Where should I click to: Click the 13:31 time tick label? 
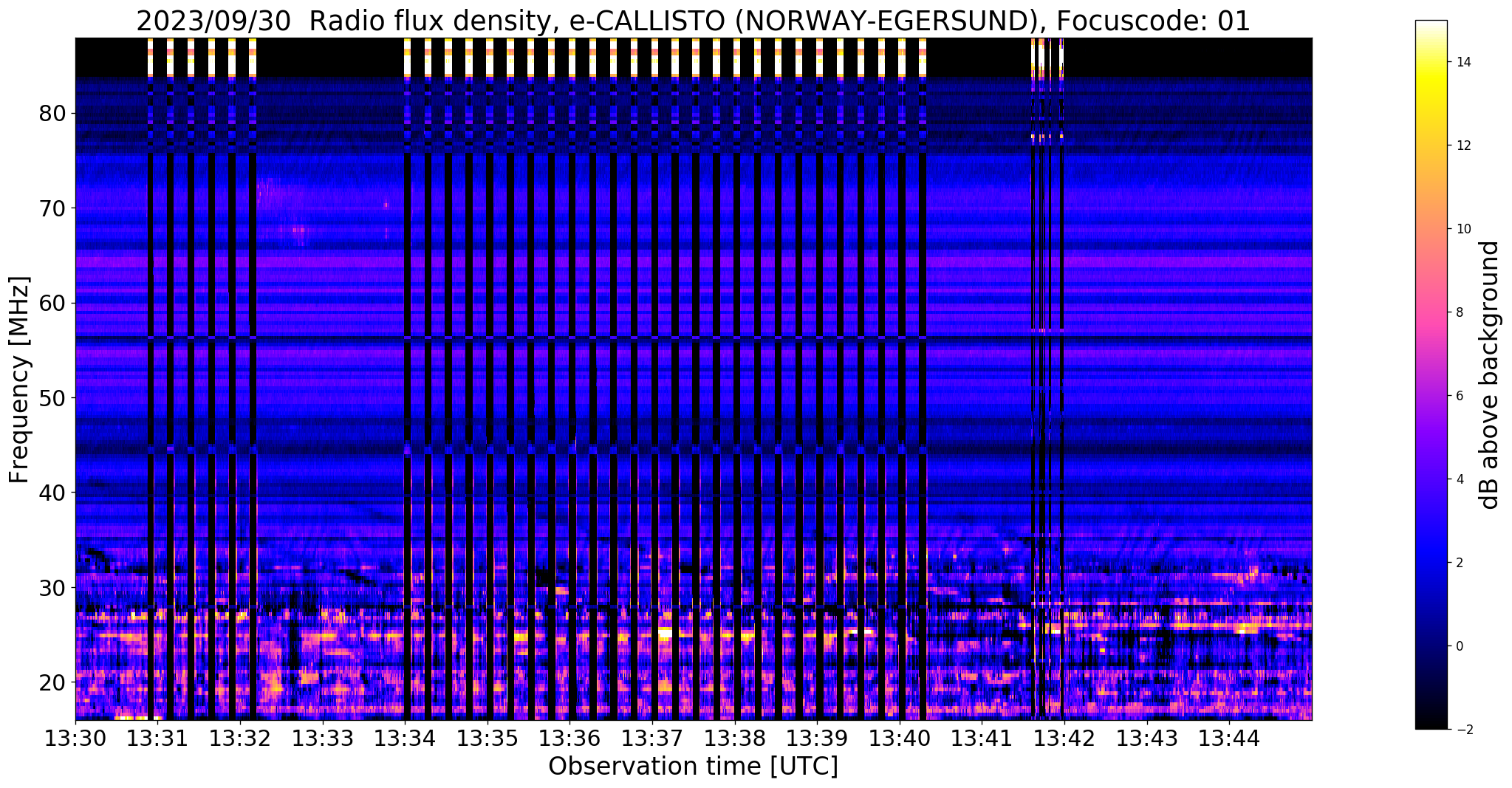[157, 739]
